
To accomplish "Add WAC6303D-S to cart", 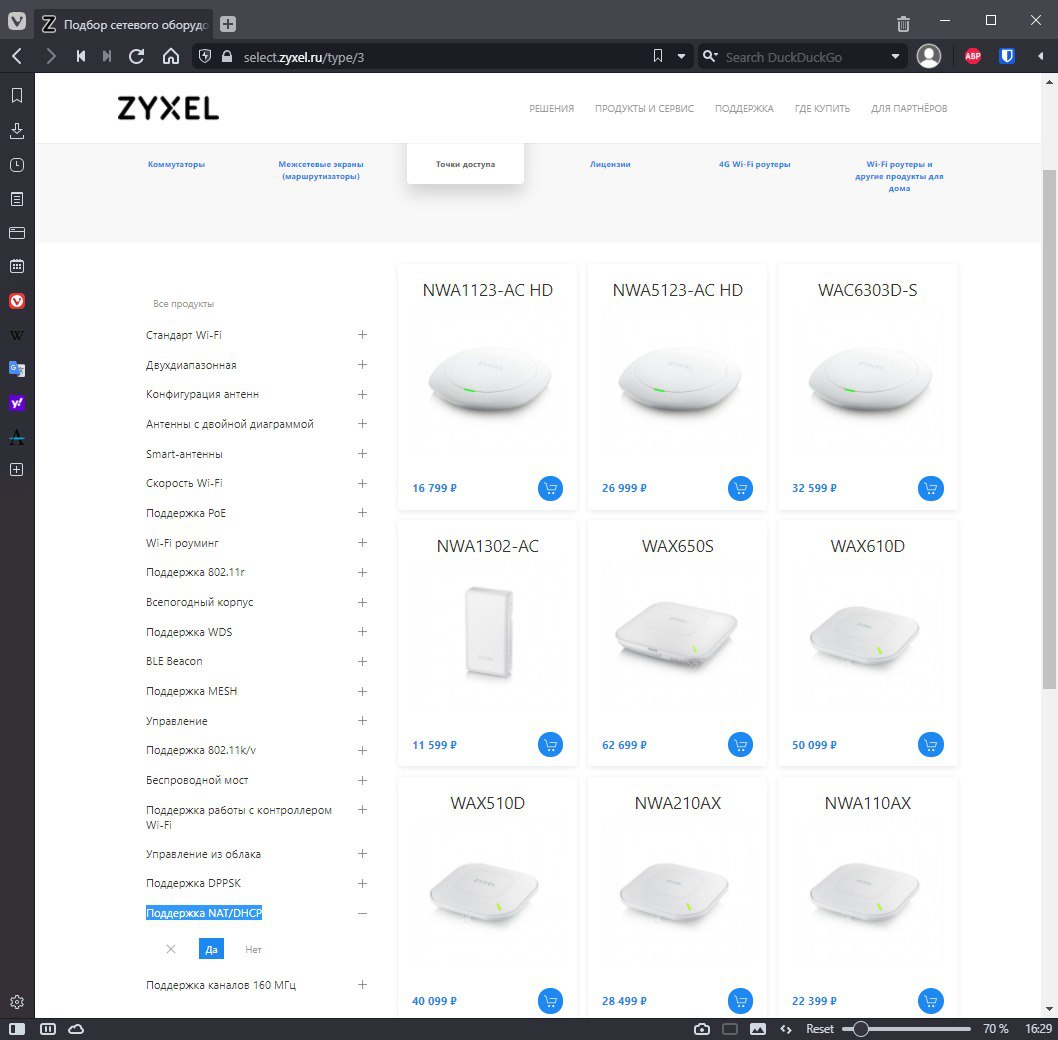I will [x=930, y=488].
